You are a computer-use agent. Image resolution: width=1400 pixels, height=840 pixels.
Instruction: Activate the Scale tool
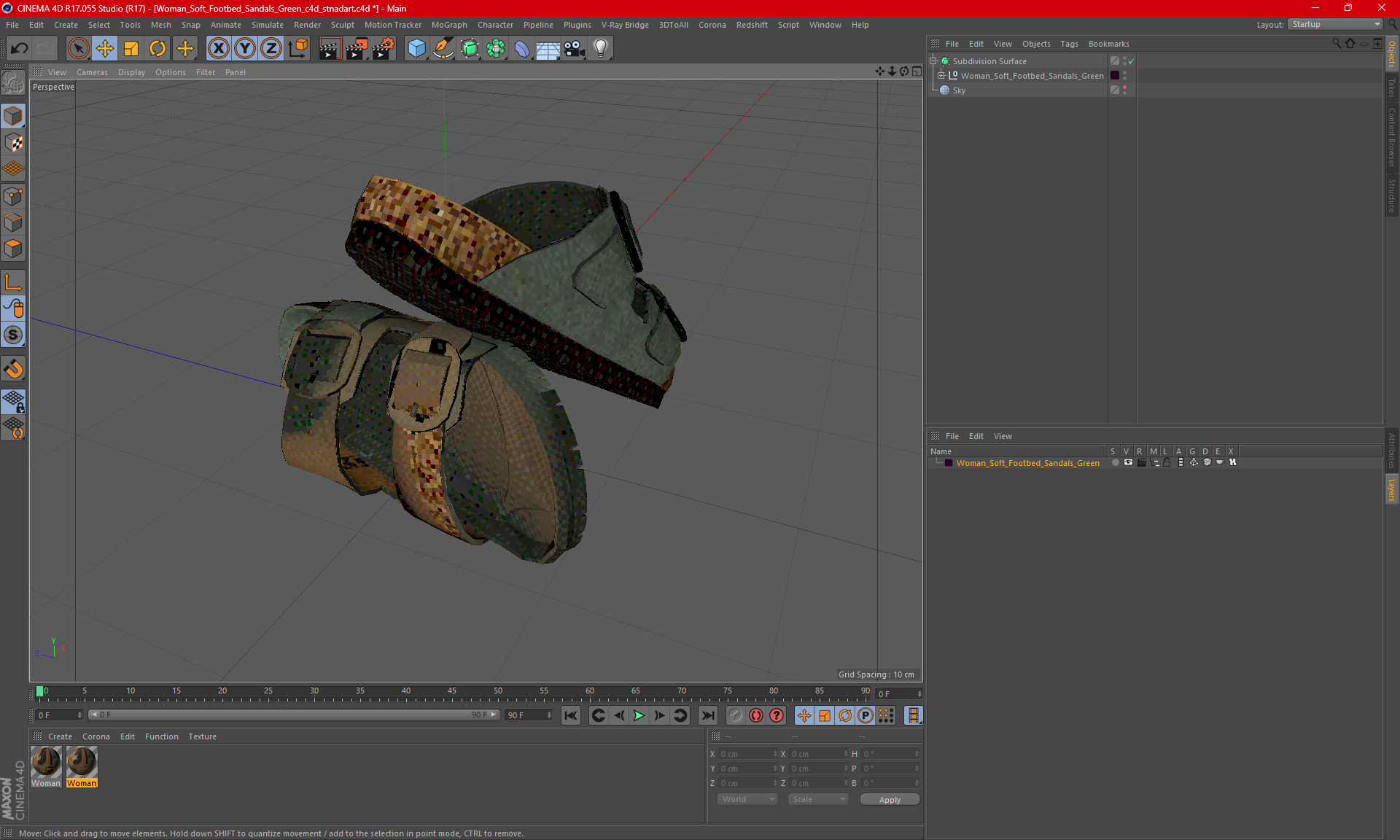coord(131,49)
